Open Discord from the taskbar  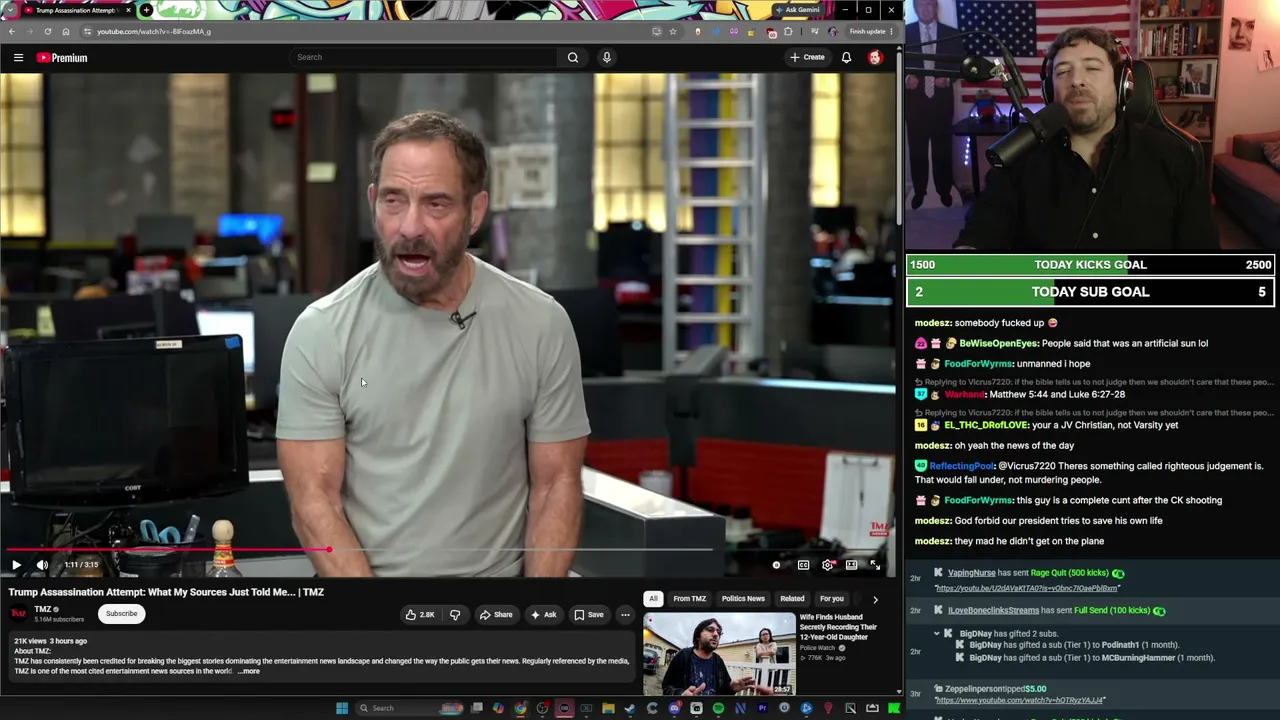tap(674, 708)
